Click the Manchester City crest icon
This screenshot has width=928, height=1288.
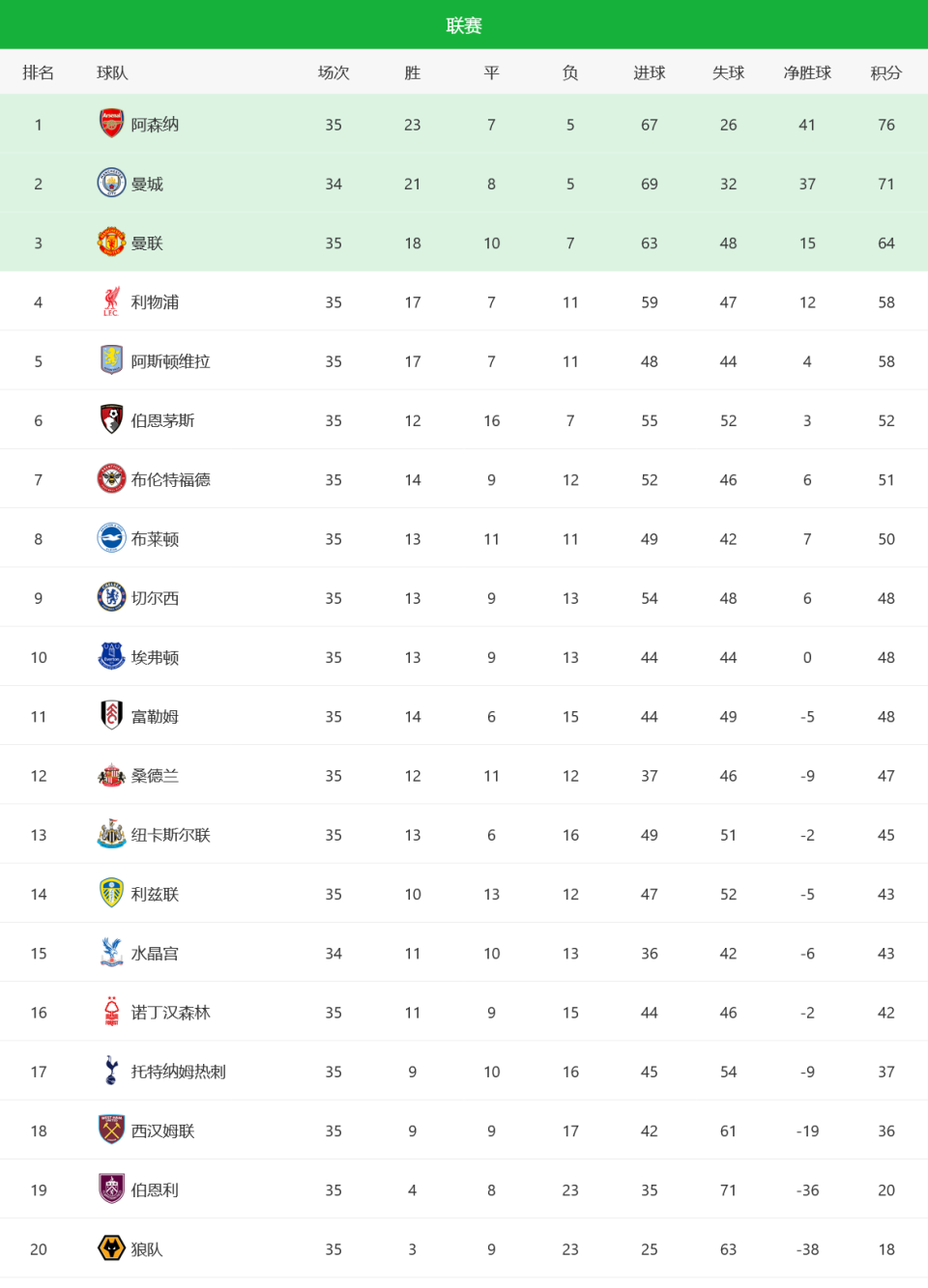point(112,183)
